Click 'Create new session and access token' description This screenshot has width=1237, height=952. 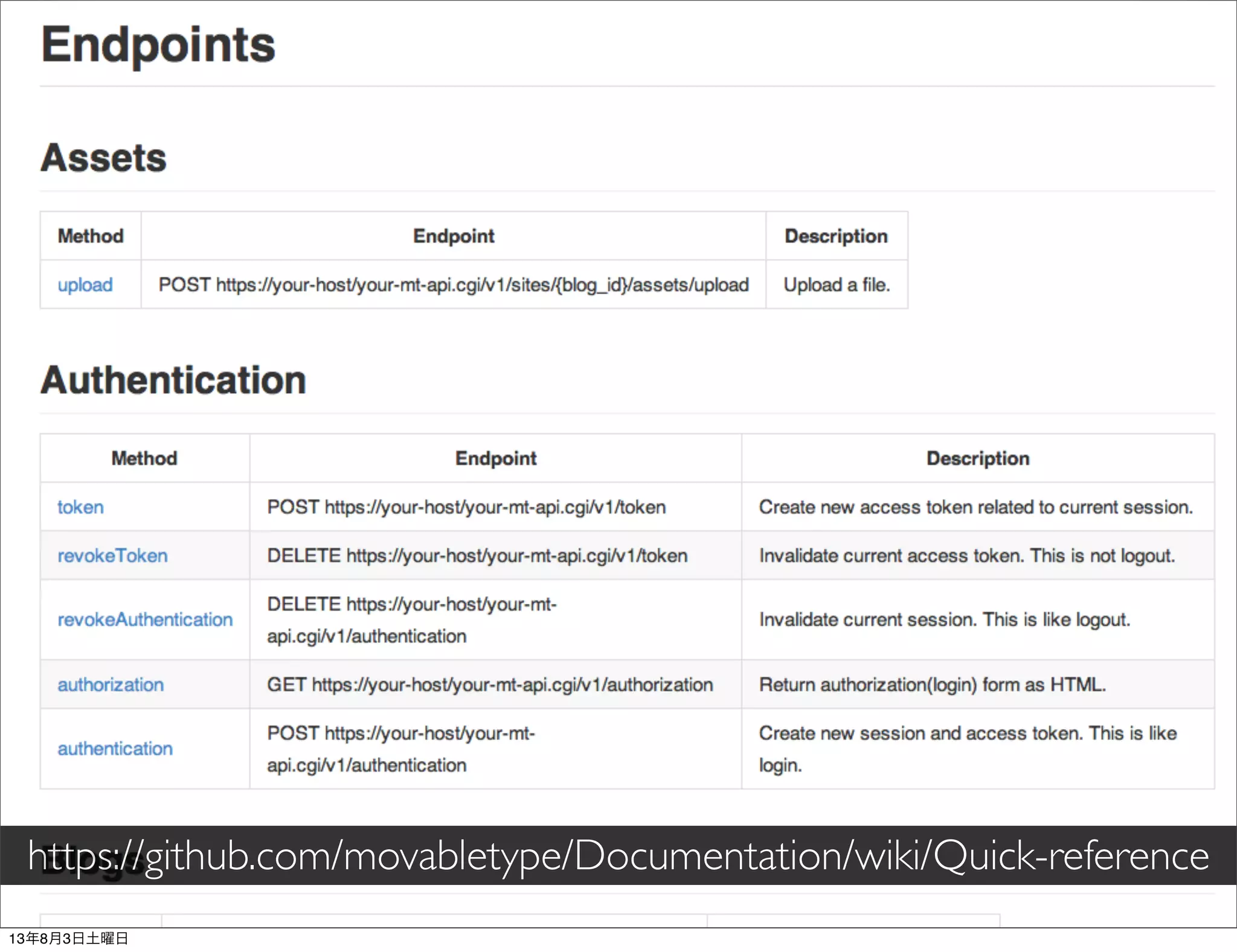pos(968,749)
